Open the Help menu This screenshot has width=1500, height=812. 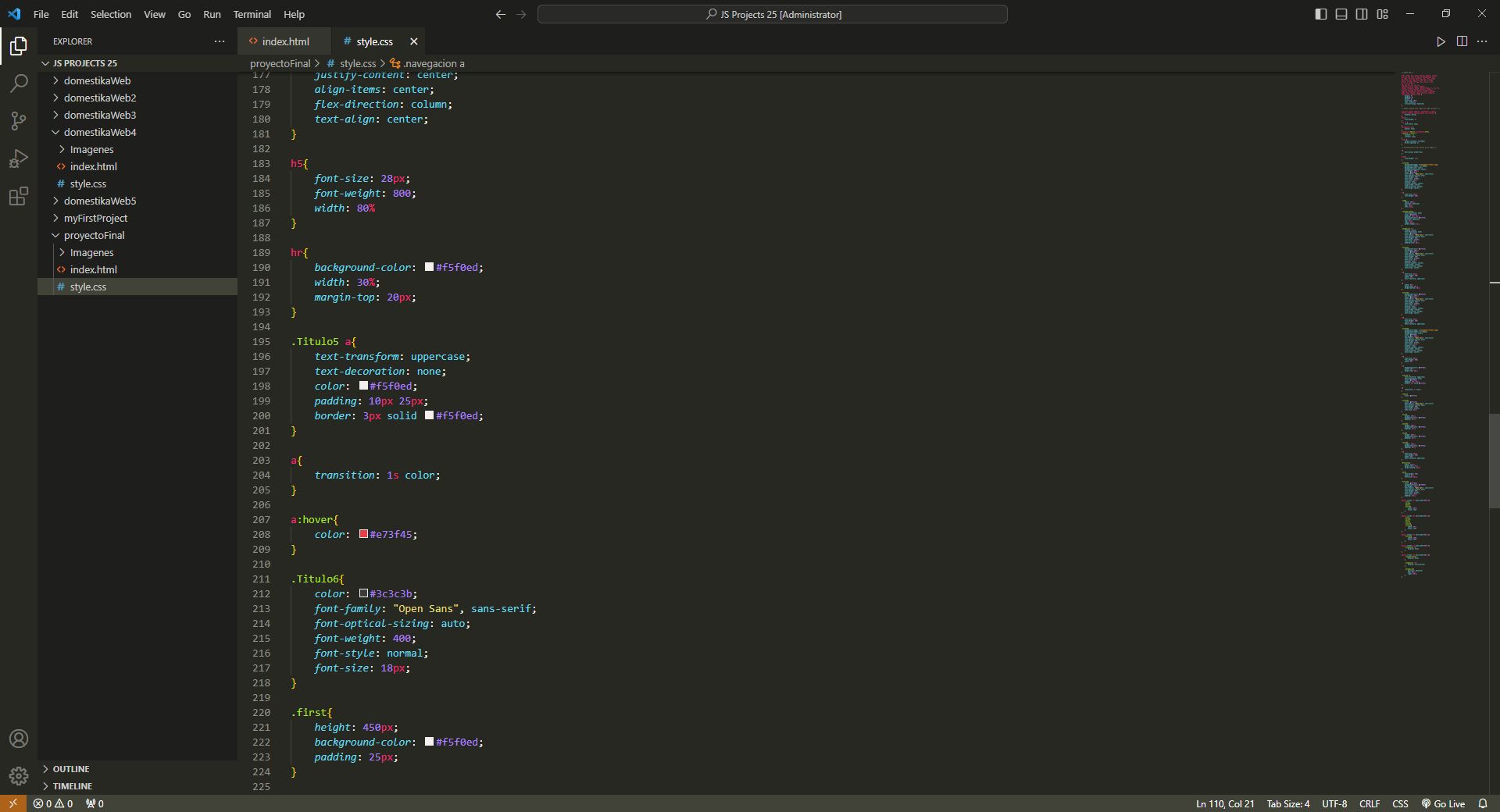point(294,14)
